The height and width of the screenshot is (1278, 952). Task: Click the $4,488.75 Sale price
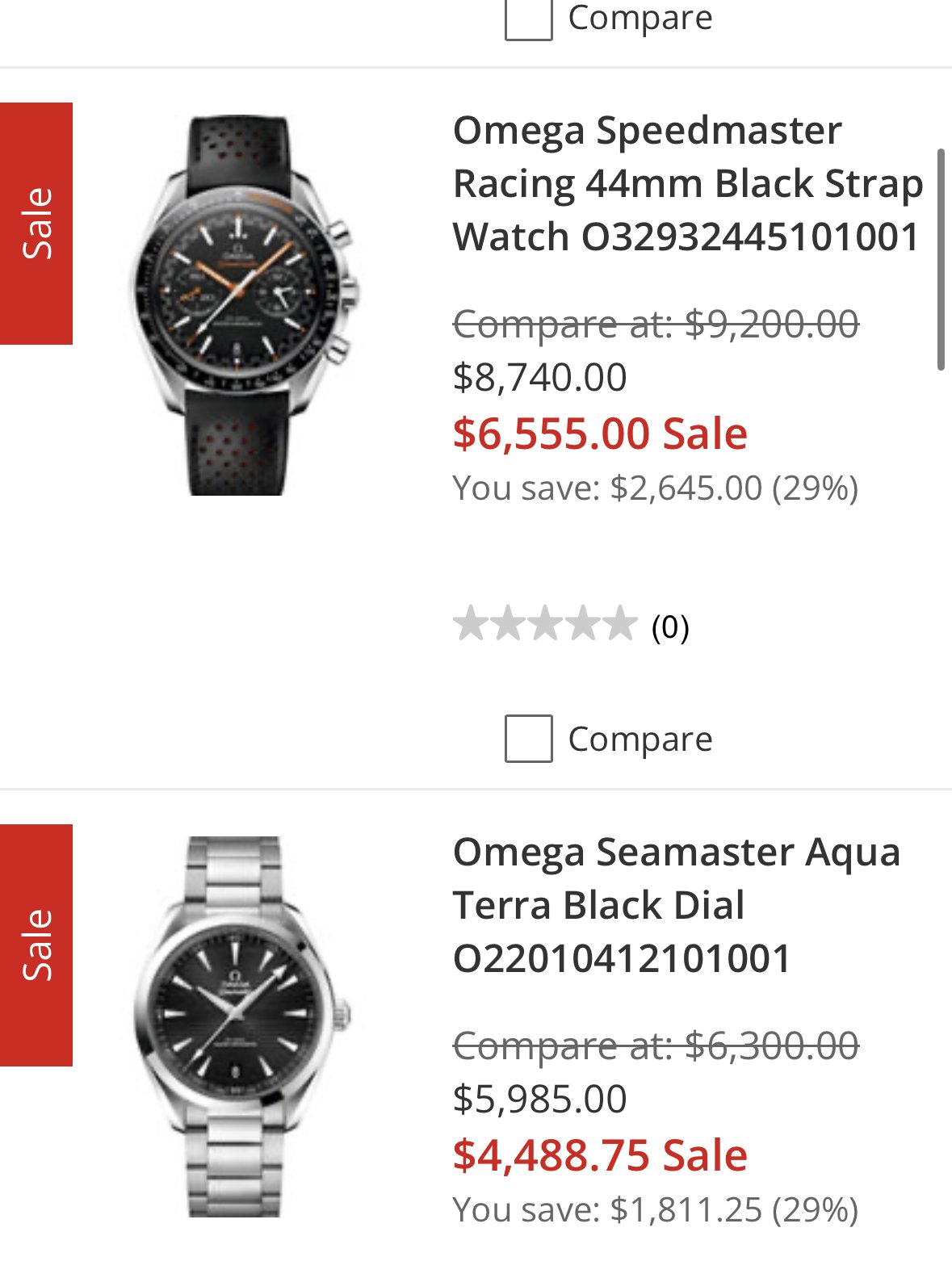(600, 1155)
